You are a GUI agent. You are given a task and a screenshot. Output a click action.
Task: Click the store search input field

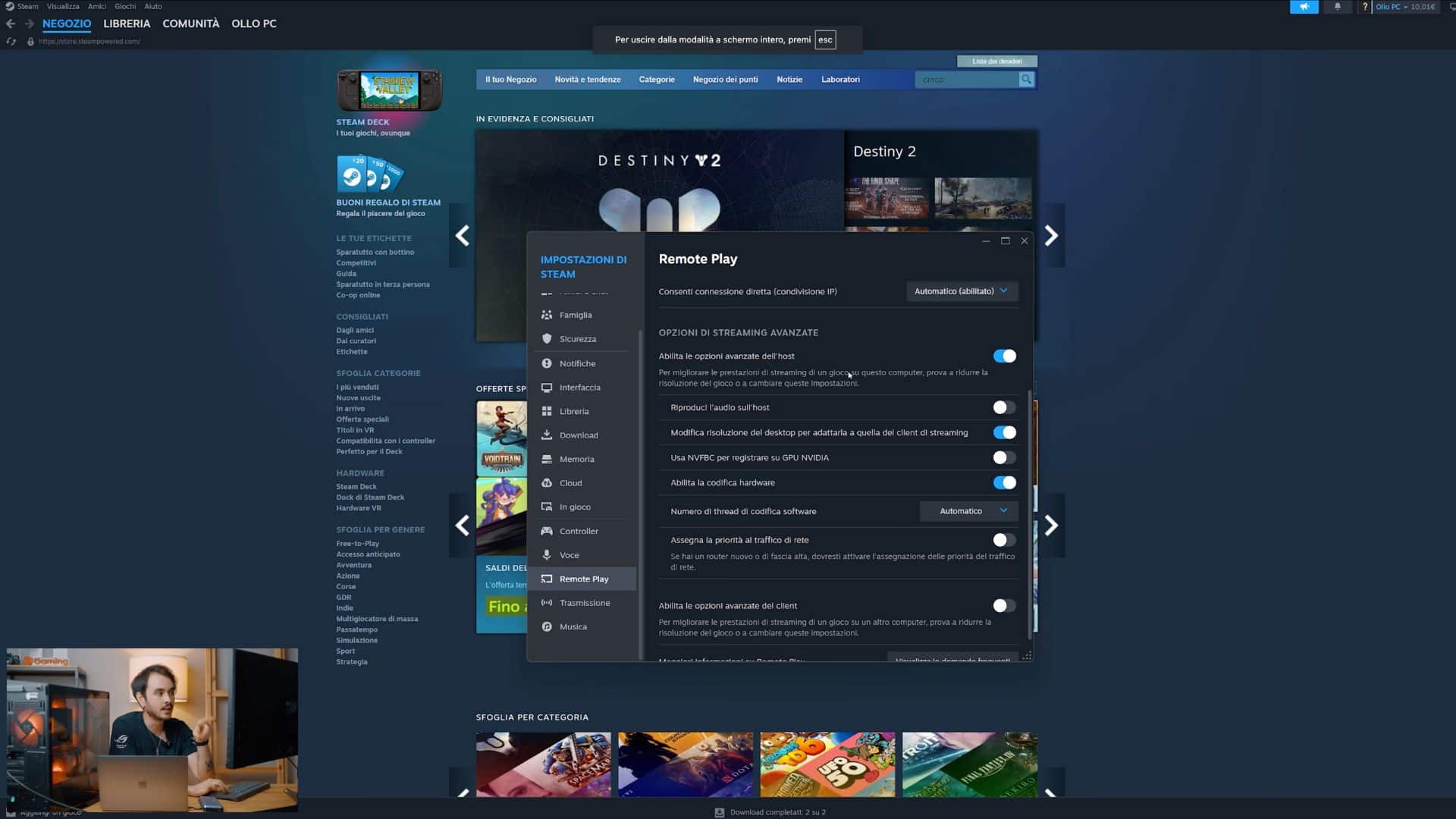click(967, 79)
